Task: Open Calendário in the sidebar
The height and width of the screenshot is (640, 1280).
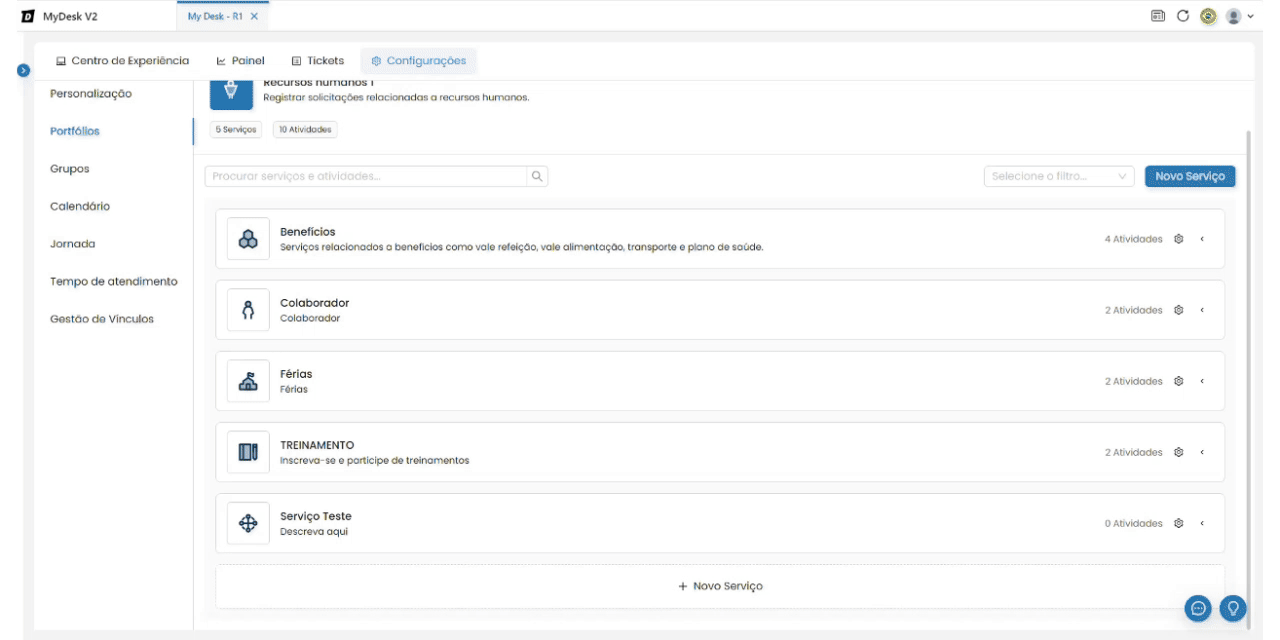Action: click(x=80, y=206)
